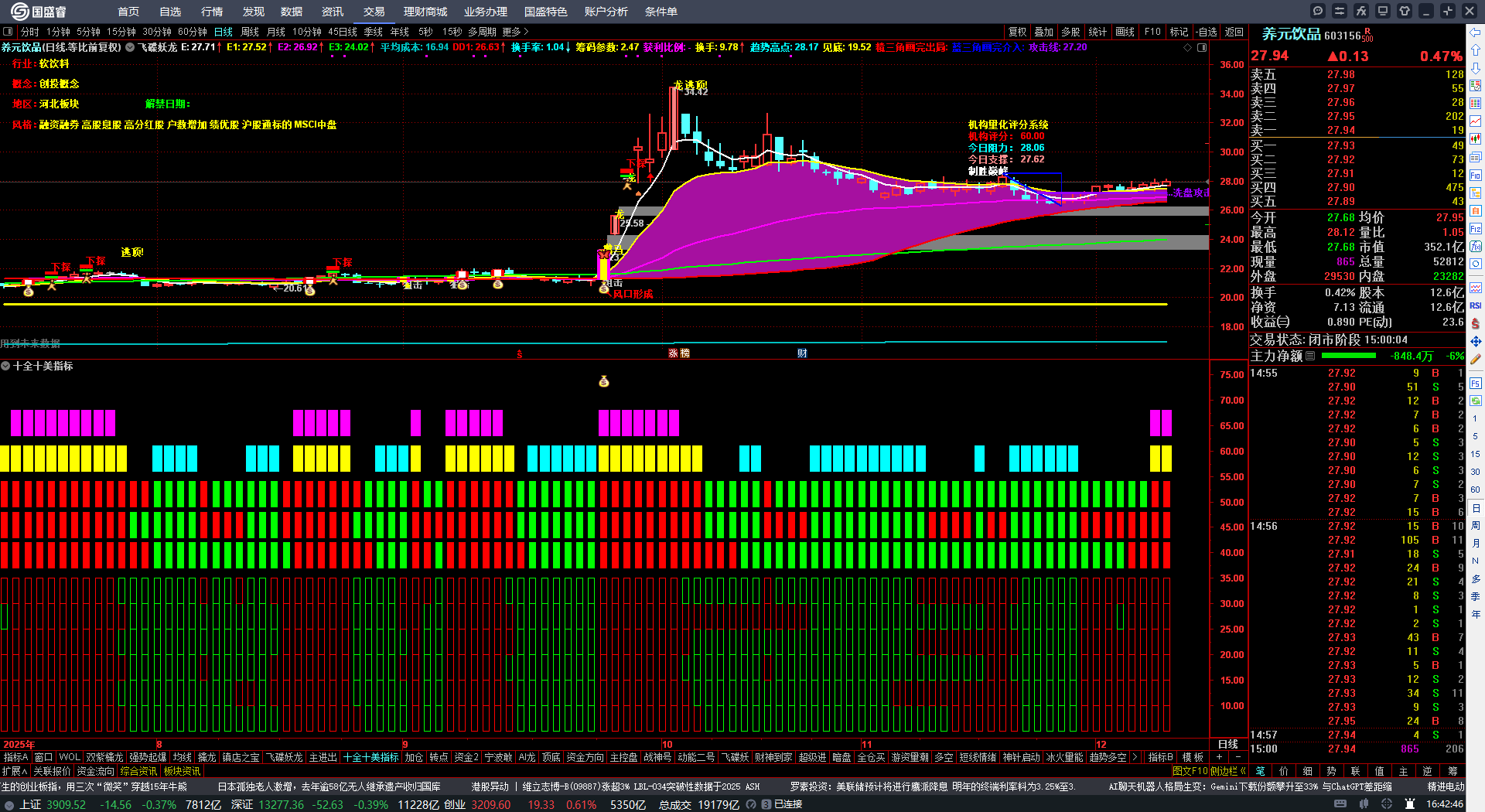Click the alarm beacon icon in status bar

click(x=1412, y=804)
